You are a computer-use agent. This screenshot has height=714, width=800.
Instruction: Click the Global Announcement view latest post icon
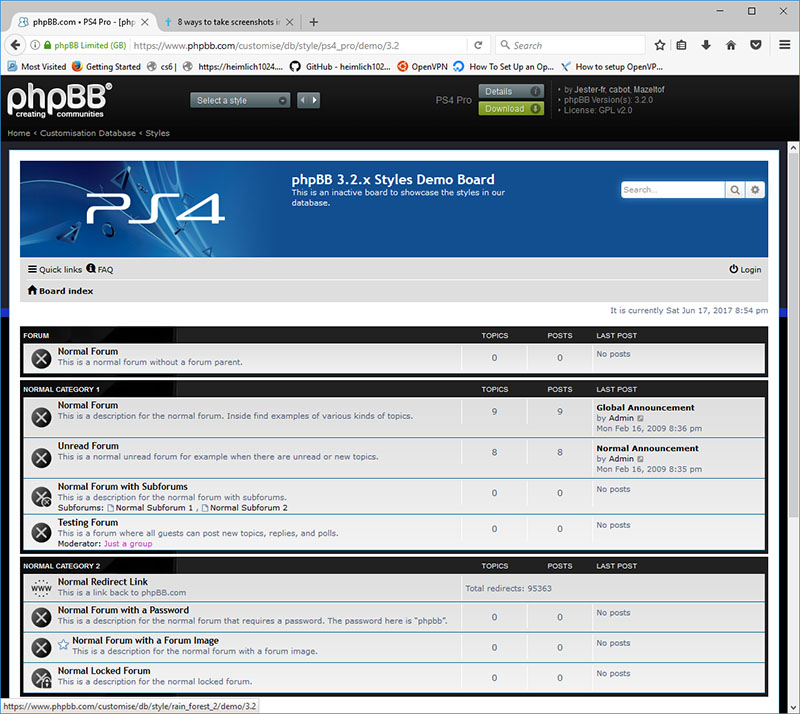[640, 418]
